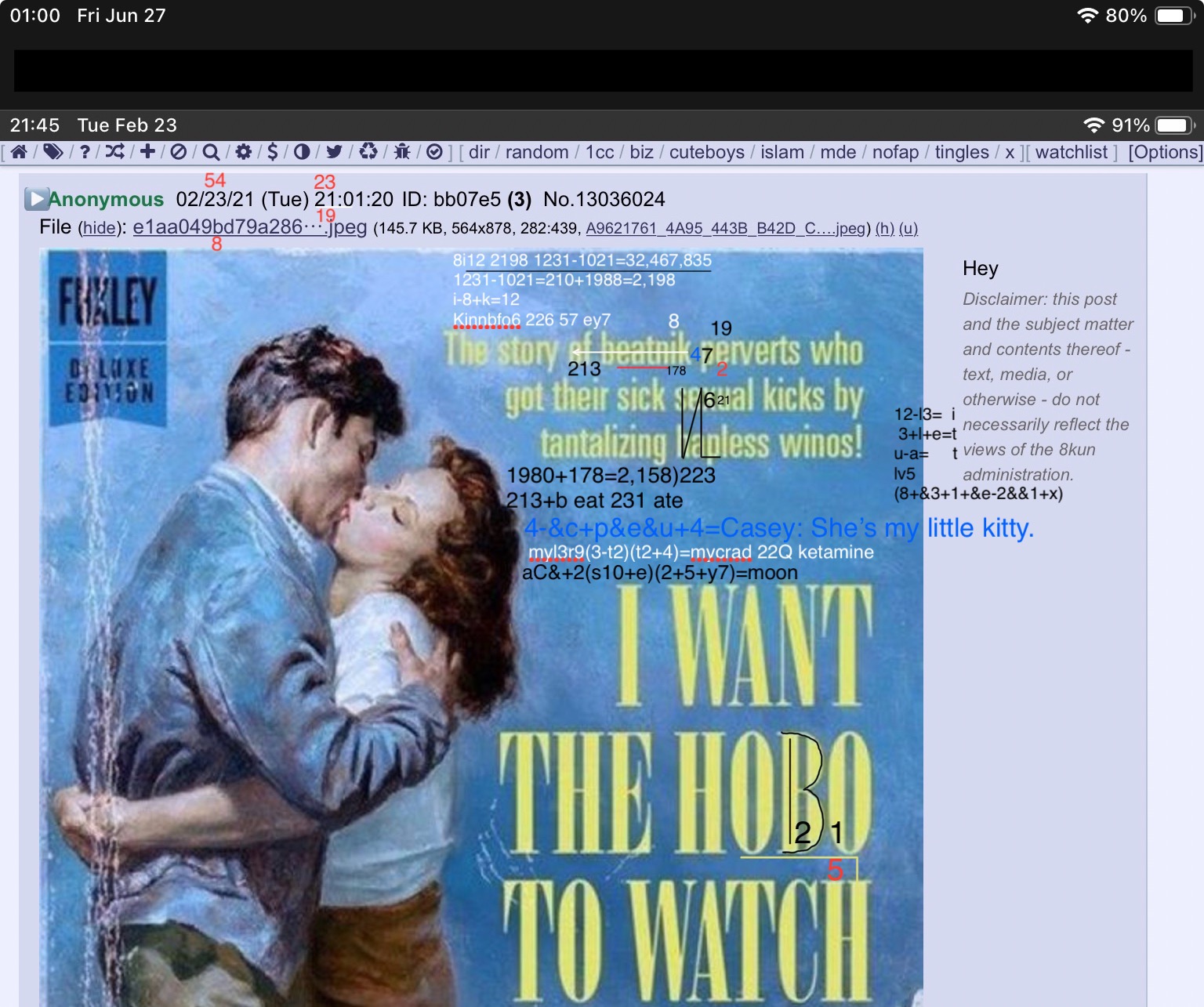Go to the home page icon
1204x1007 pixels.
pos(20,152)
